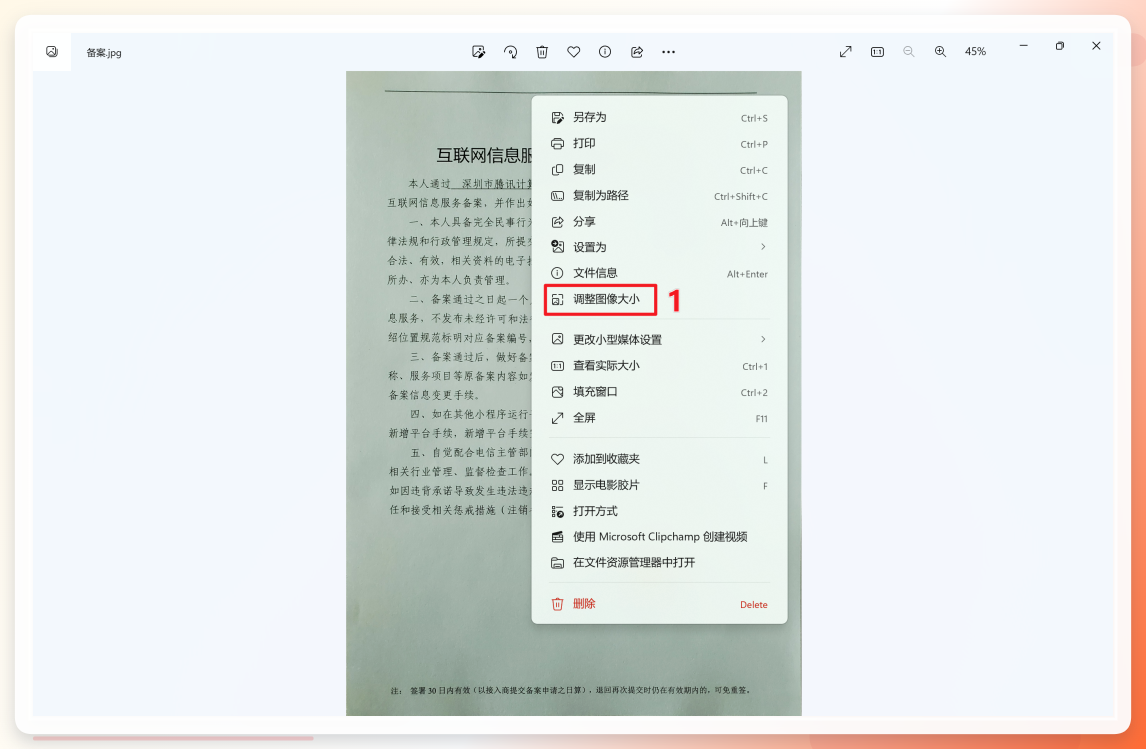This screenshot has height=749, width=1146.
Task: Open file info via toolbar info icon
Action: coord(605,52)
